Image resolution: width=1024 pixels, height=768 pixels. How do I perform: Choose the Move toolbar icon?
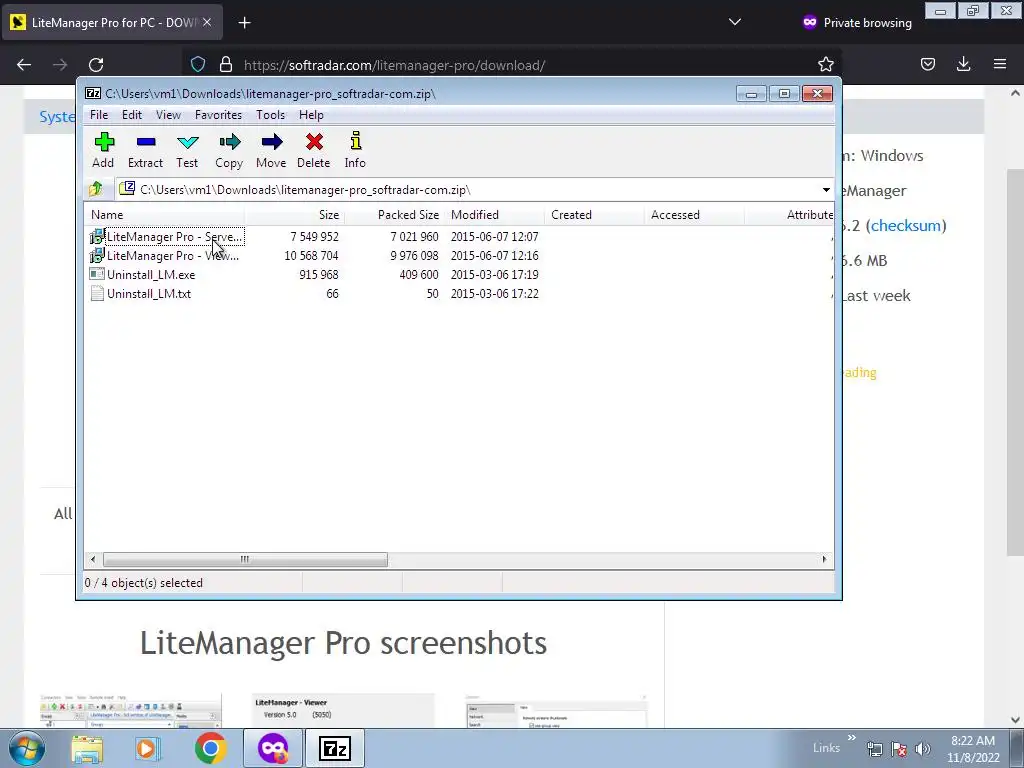coord(271,150)
